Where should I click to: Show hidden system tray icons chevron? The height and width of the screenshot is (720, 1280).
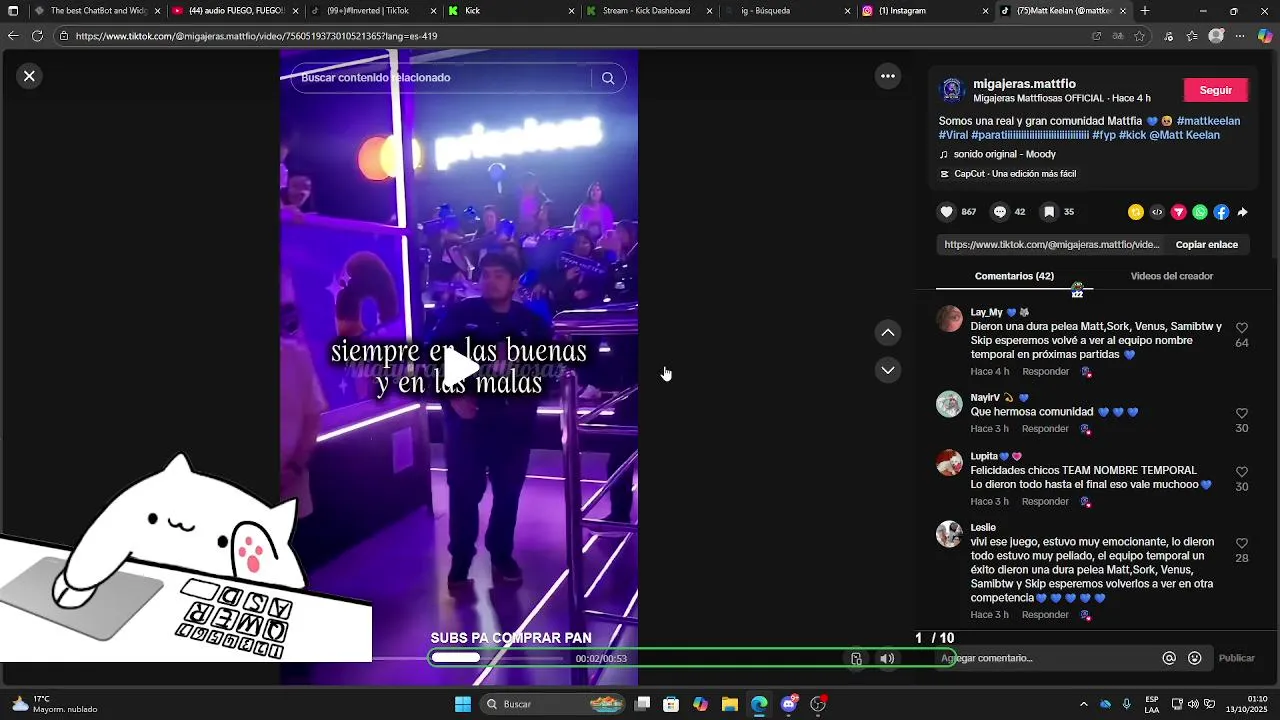(x=1084, y=704)
